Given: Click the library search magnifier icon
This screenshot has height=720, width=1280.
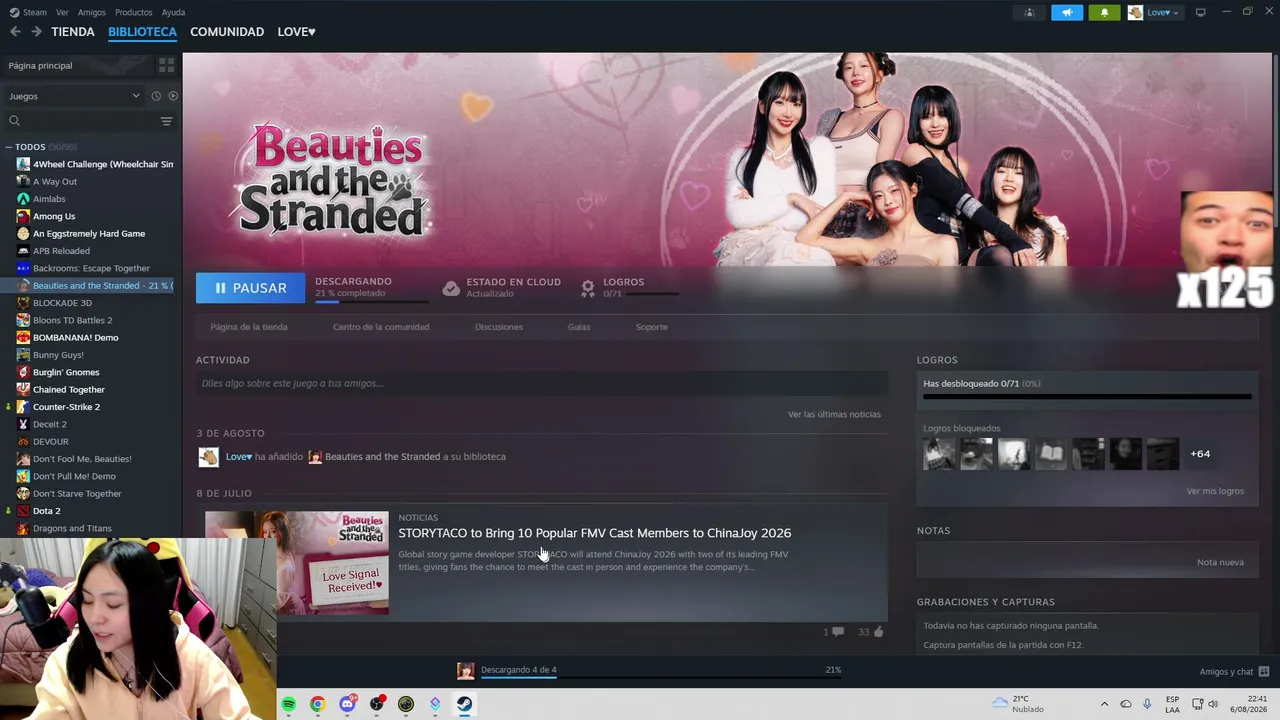Looking at the screenshot, I should pos(14,121).
